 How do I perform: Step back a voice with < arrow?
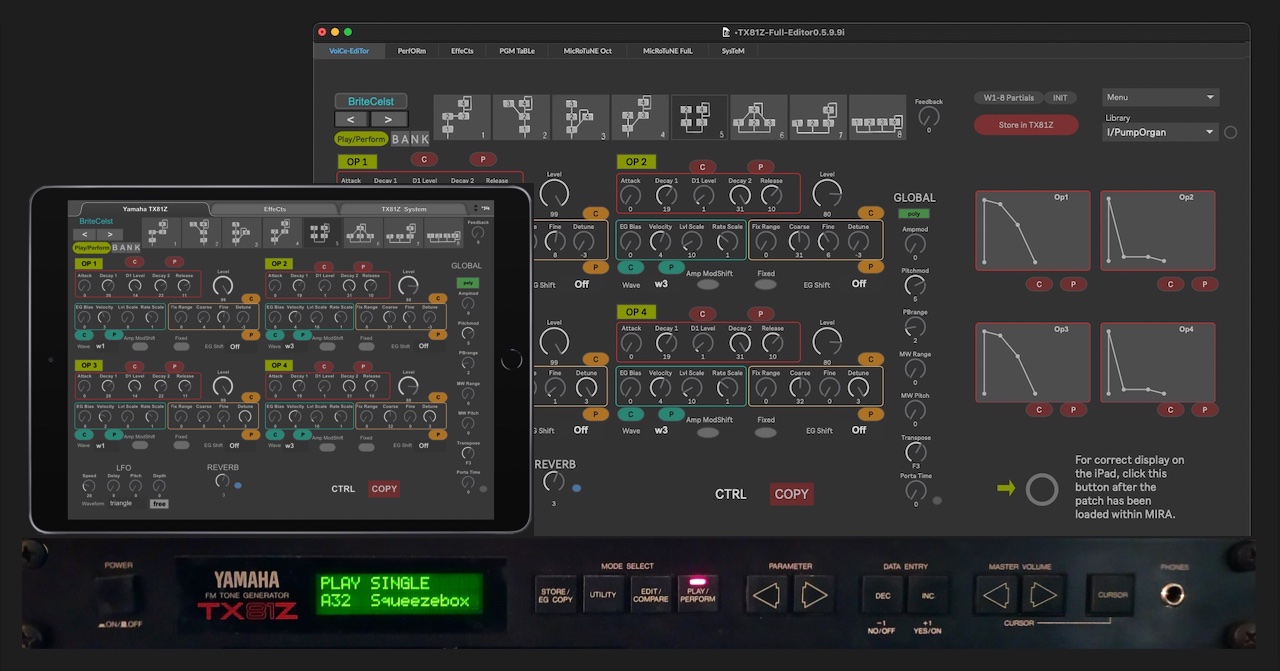coord(352,120)
